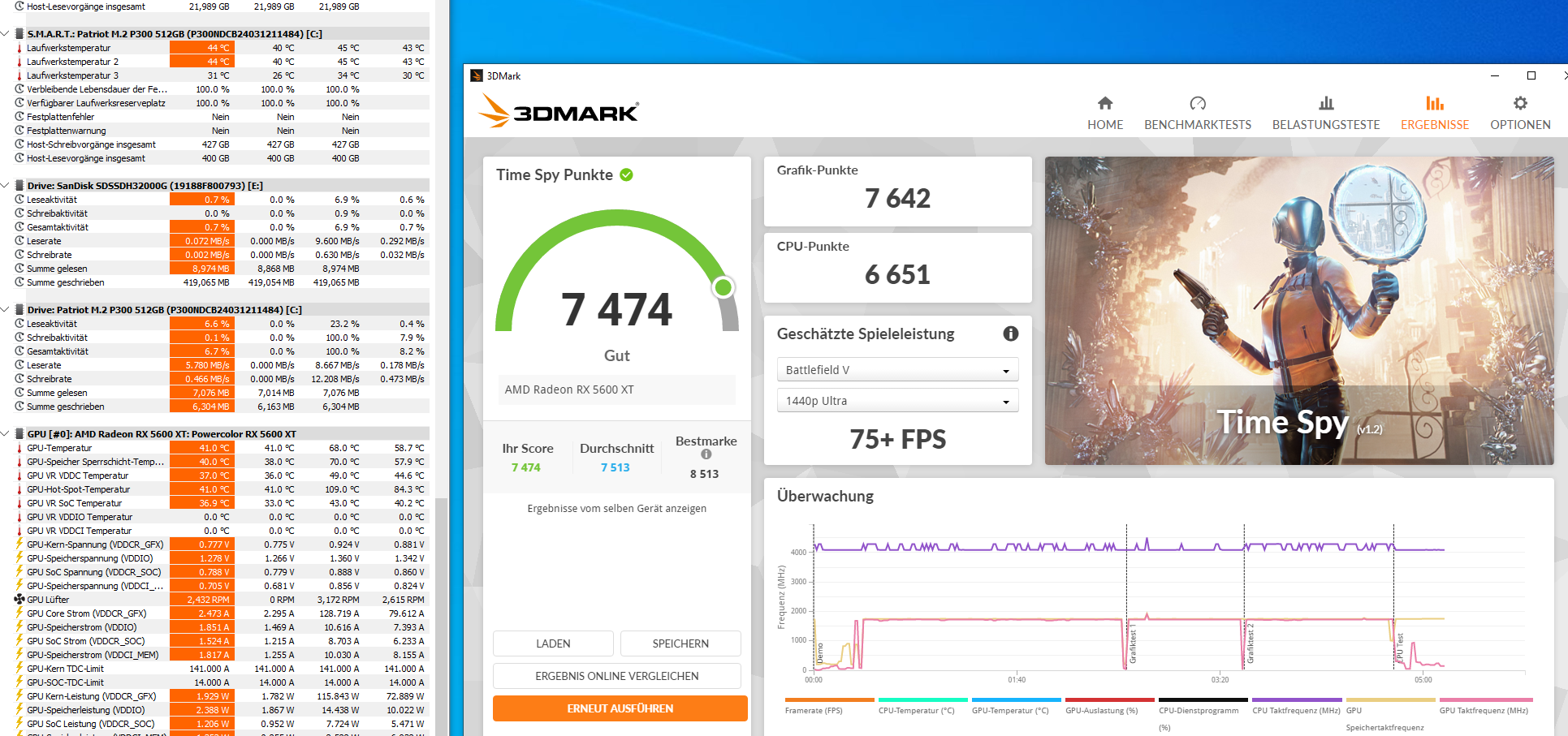Click the lightning icon beside GPU-Kern-Spannung (VDDCR_GFX)

19,544
